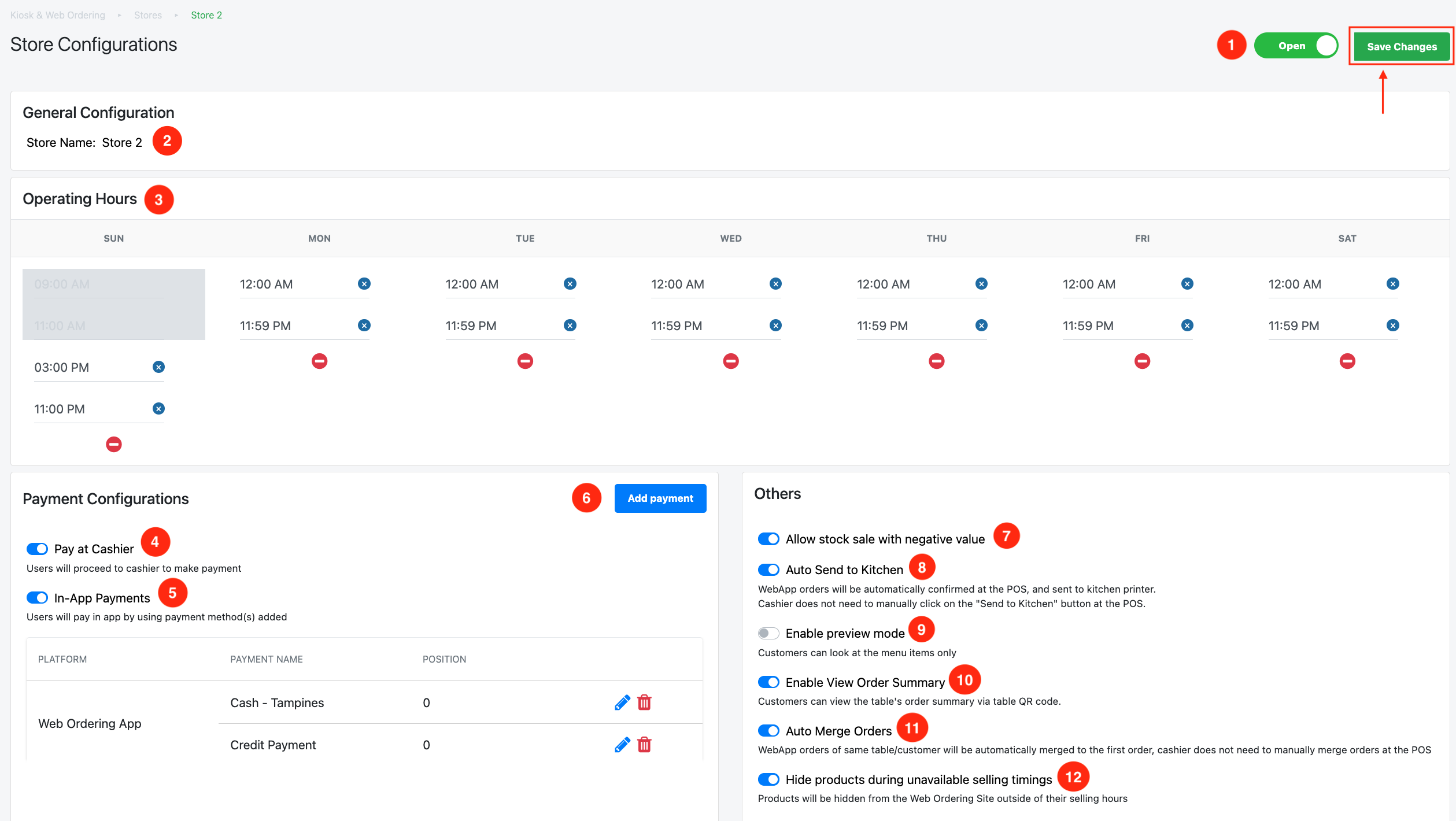Image resolution: width=1456 pixels, height=821 pixels.
Task: Remove Monday's operating hours slot
Action: [319, 361]
